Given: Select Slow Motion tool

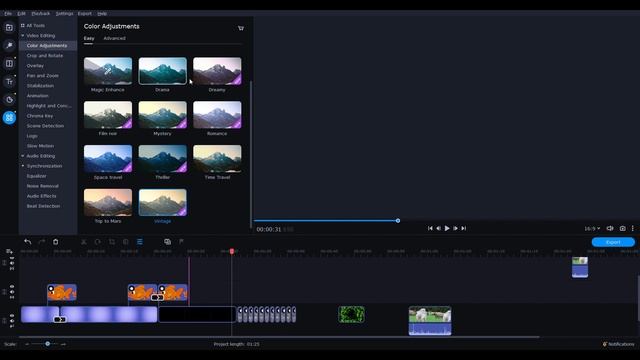Looking at the screenshot, I should tap(40, 146).
